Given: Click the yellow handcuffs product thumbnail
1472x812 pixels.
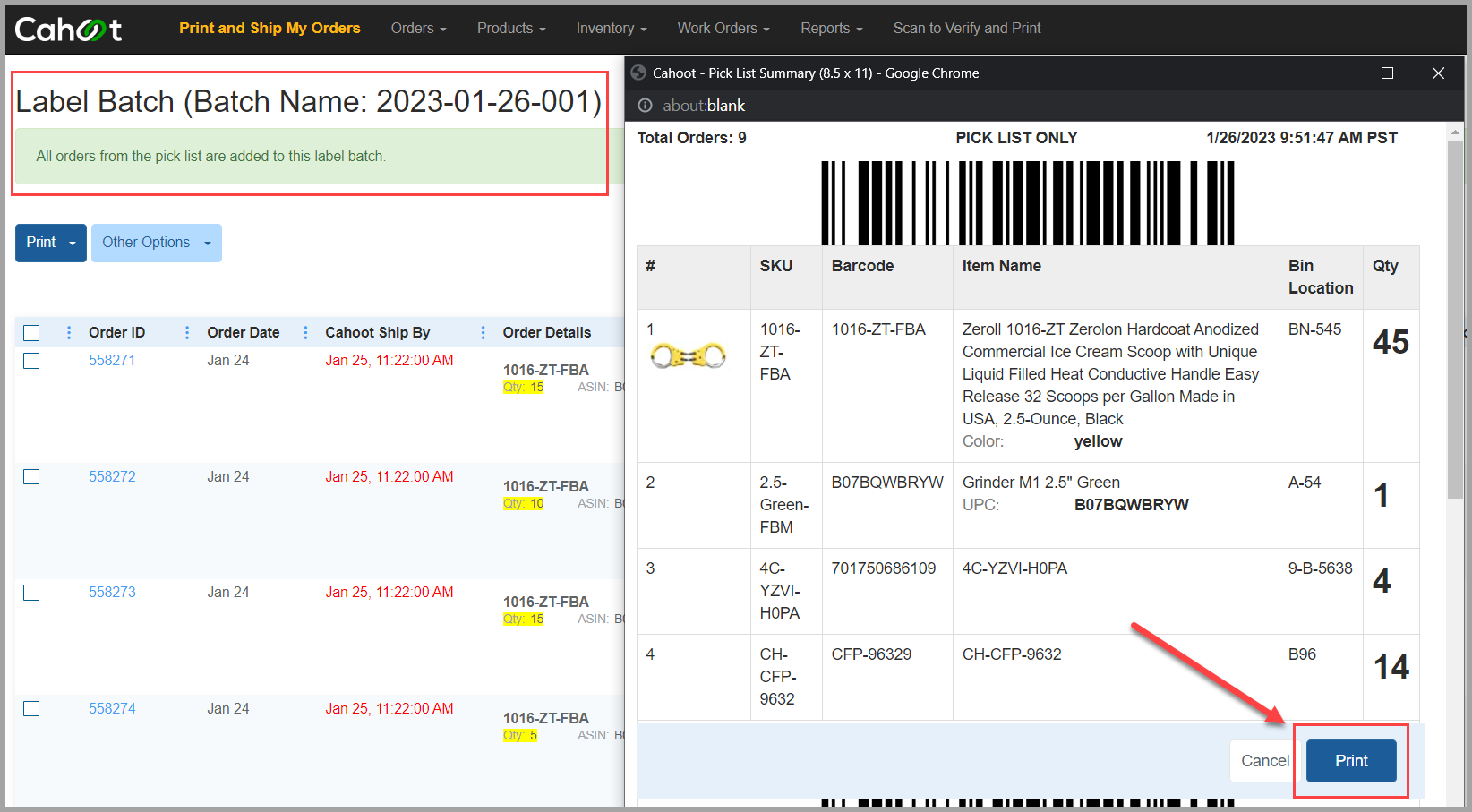Looking at the screenshot, I should tap(688, 356).
